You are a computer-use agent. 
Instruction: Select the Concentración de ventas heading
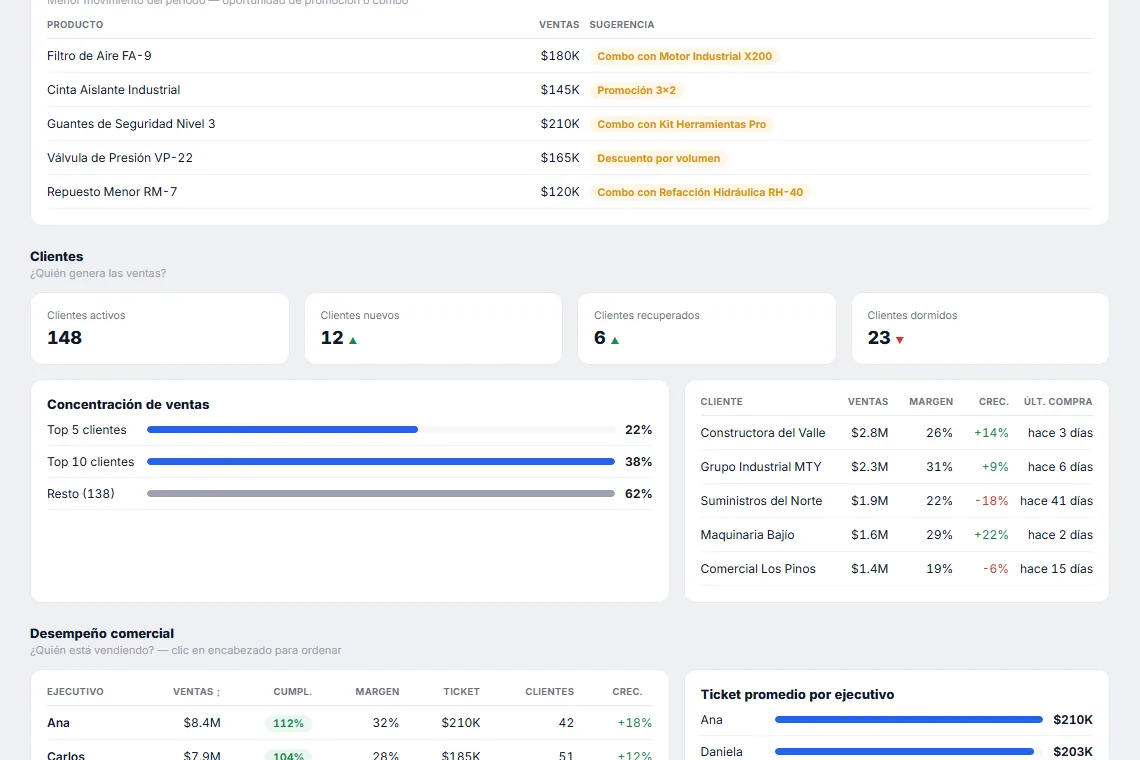(128, 404)
